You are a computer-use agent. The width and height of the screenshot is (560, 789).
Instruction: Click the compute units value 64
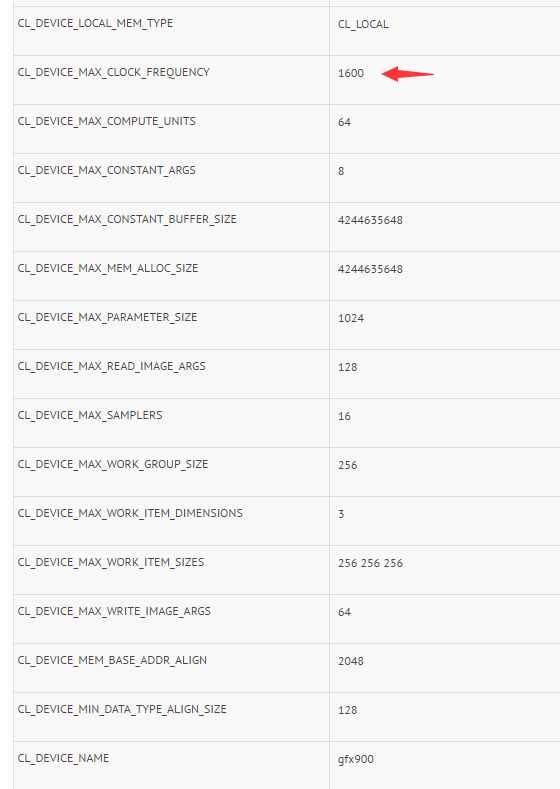coord(344,122)
